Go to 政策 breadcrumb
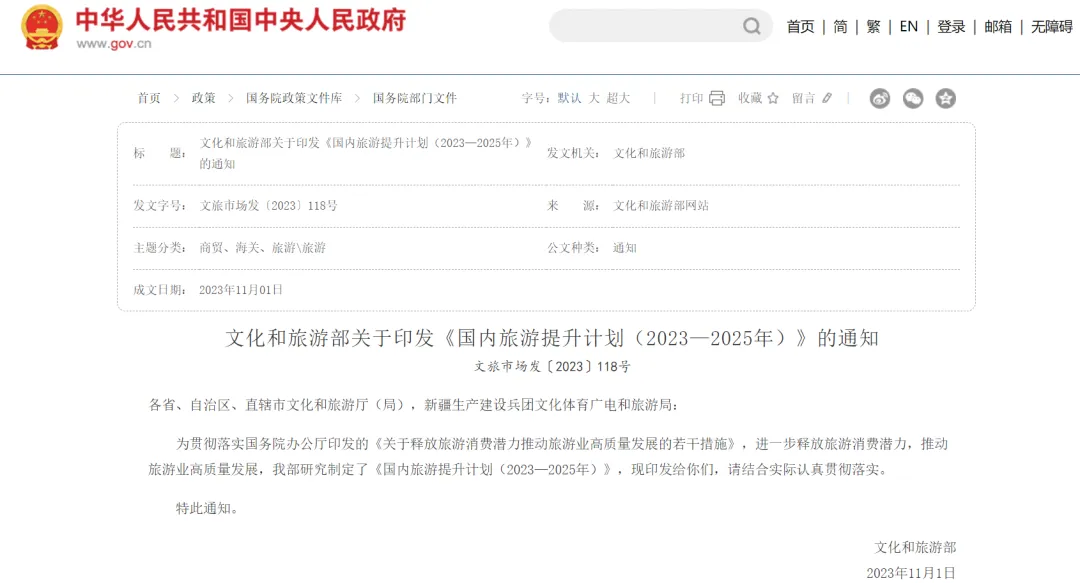The image size is (1080, 583). (x=203, y=98)
